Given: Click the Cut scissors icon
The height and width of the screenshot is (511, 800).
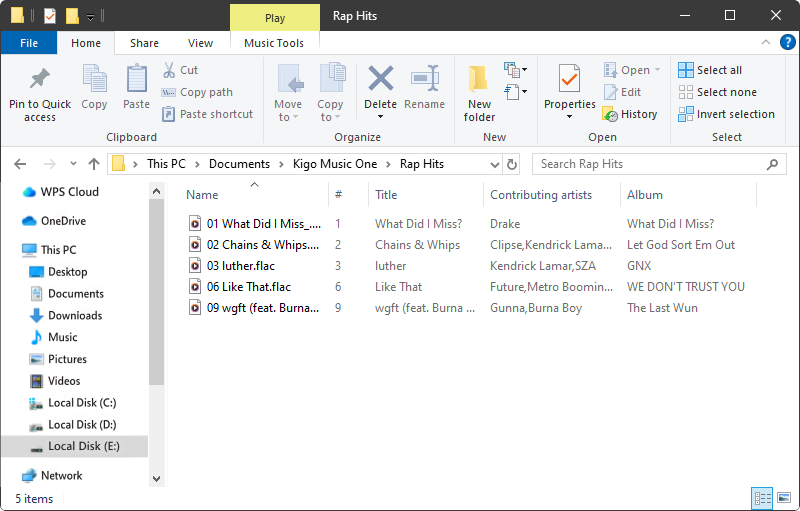Looking at the screenshot, I should click(x=170, y=70).
